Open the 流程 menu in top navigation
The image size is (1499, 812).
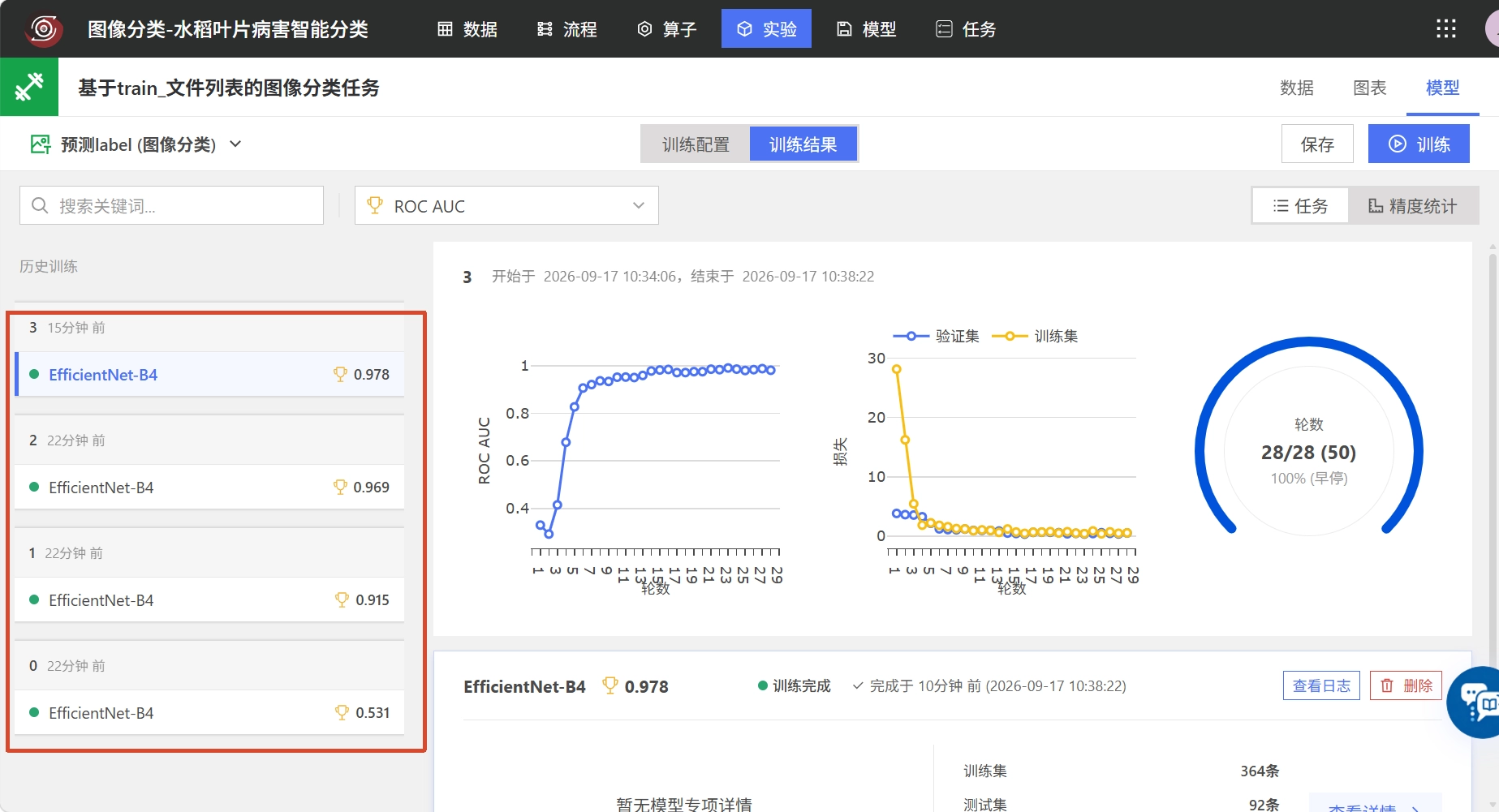567,29
